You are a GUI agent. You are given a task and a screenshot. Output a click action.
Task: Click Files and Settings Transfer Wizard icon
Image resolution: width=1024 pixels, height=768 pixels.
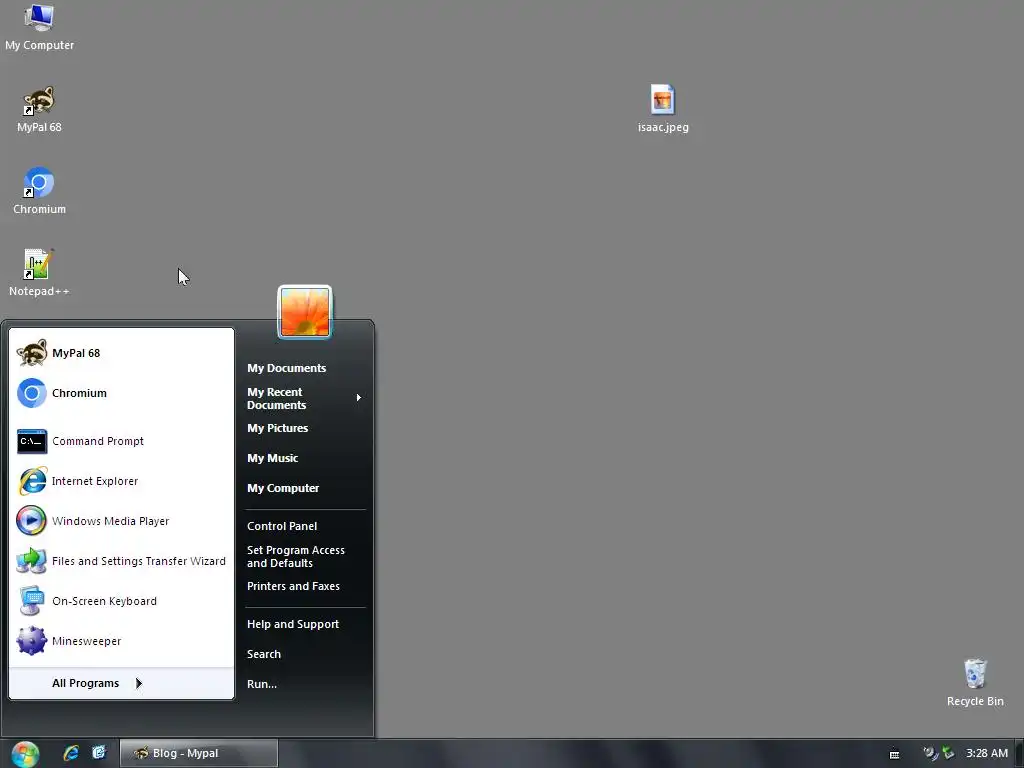pyautogui.click(x=31, y=561)
